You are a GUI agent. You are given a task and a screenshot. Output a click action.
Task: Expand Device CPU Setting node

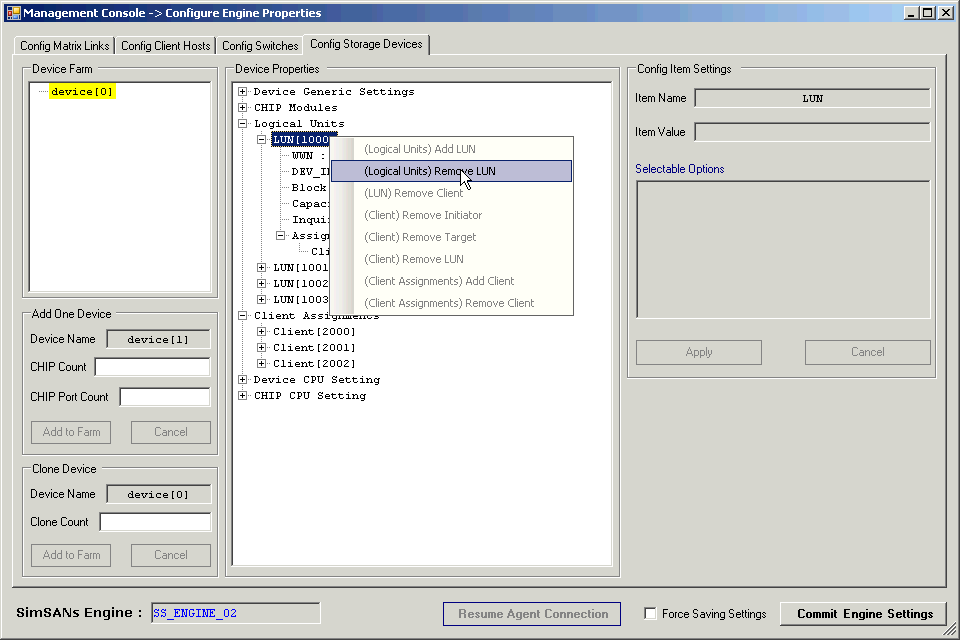(242, 380)
